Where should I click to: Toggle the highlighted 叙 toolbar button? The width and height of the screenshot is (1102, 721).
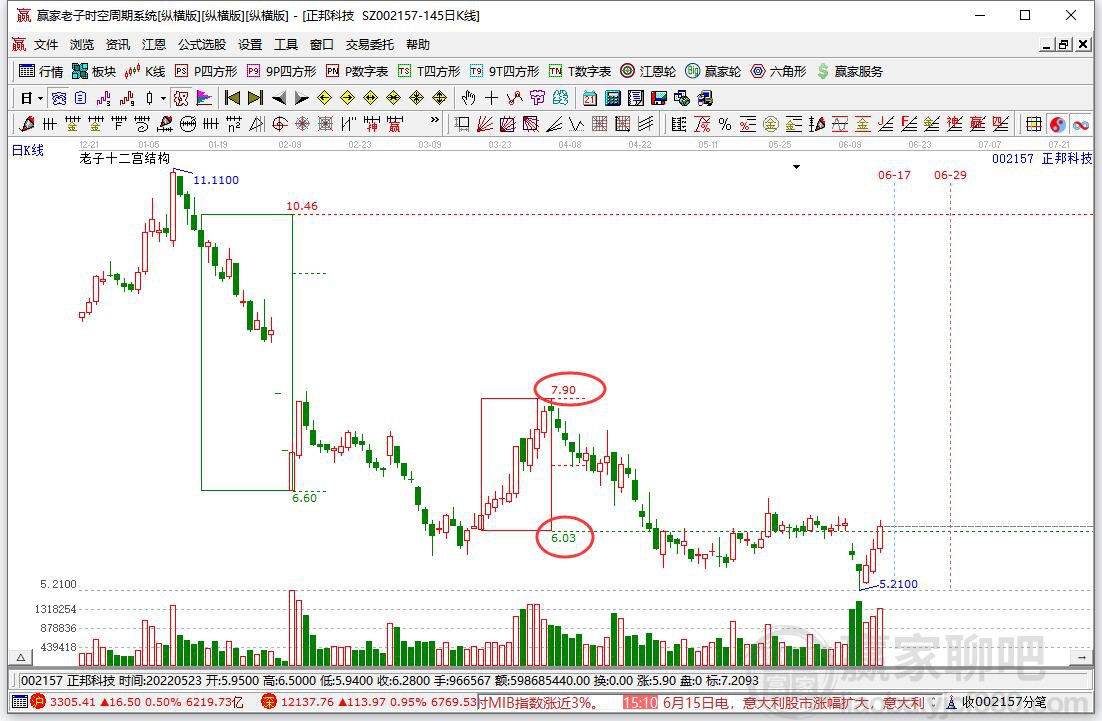[x=181, y=98]
